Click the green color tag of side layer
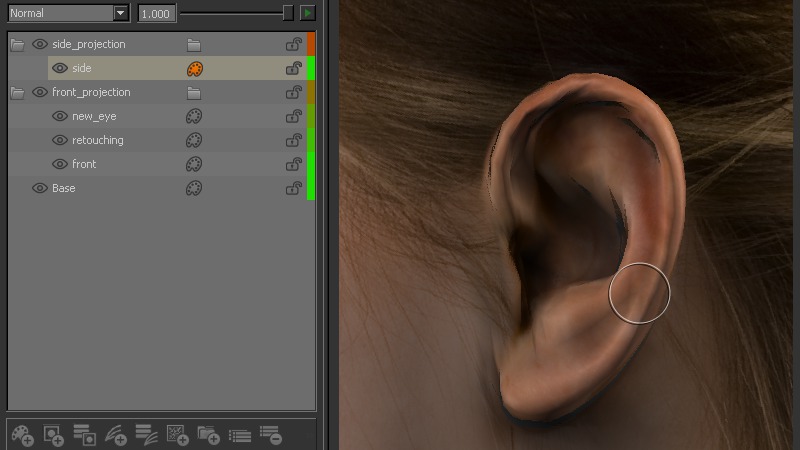 [311, 68]
